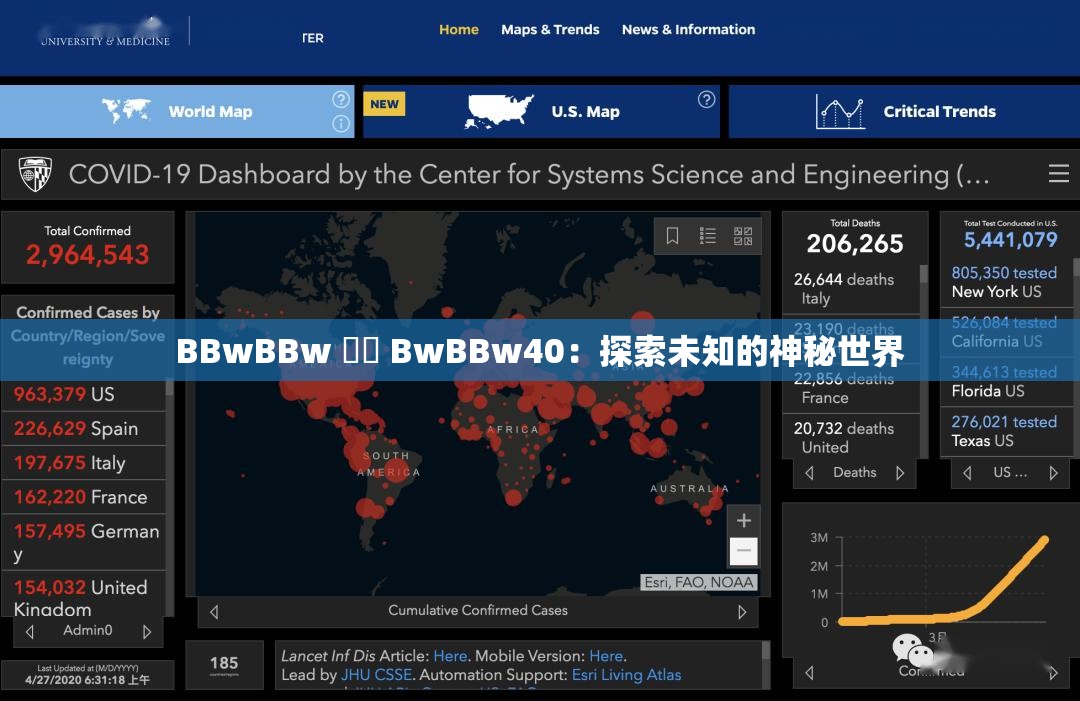Go to next US testing panel page
This screenshot has height=701, width=1080.
pos(1053,473)
